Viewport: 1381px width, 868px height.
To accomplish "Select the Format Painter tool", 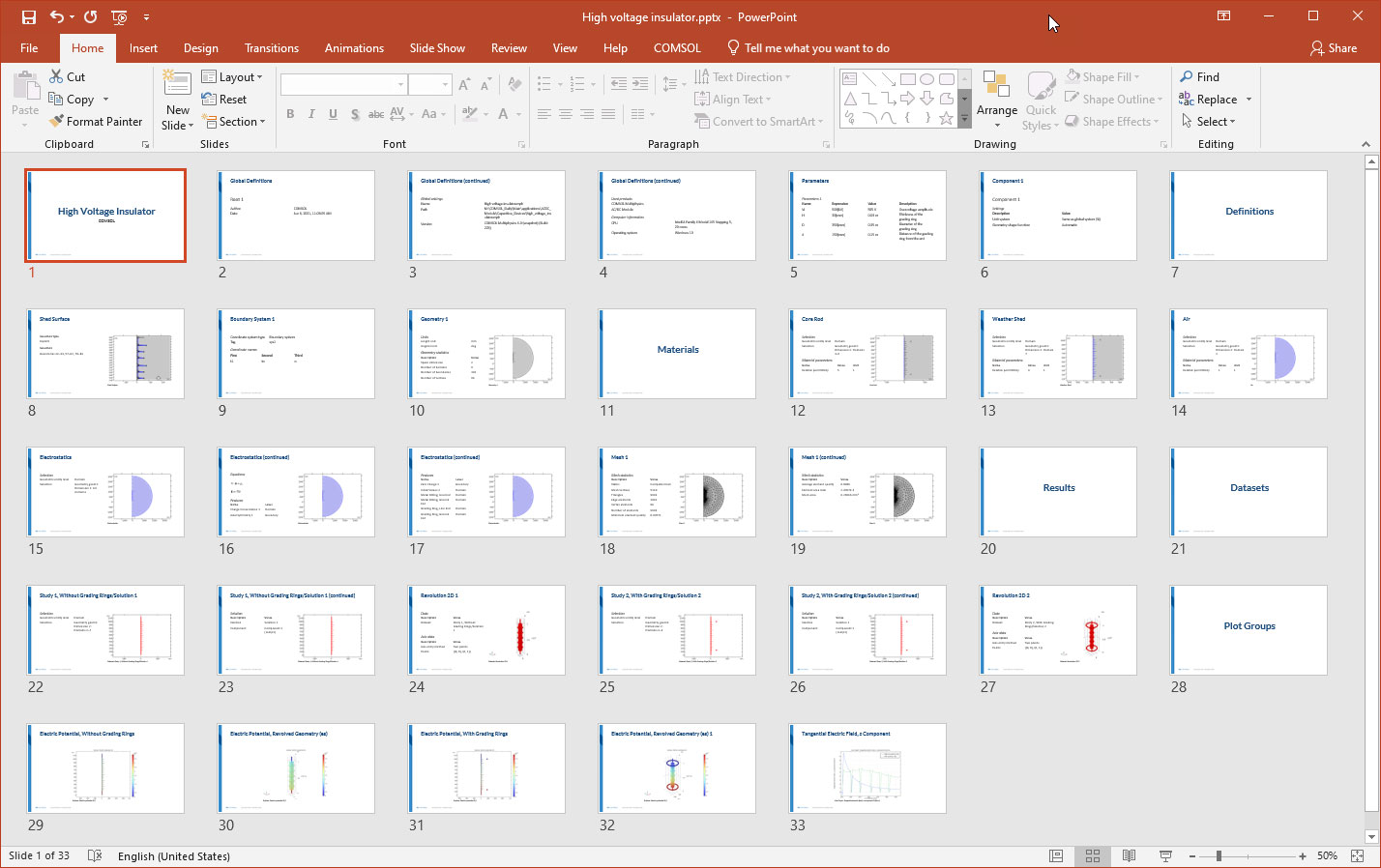I will (95, 122).
